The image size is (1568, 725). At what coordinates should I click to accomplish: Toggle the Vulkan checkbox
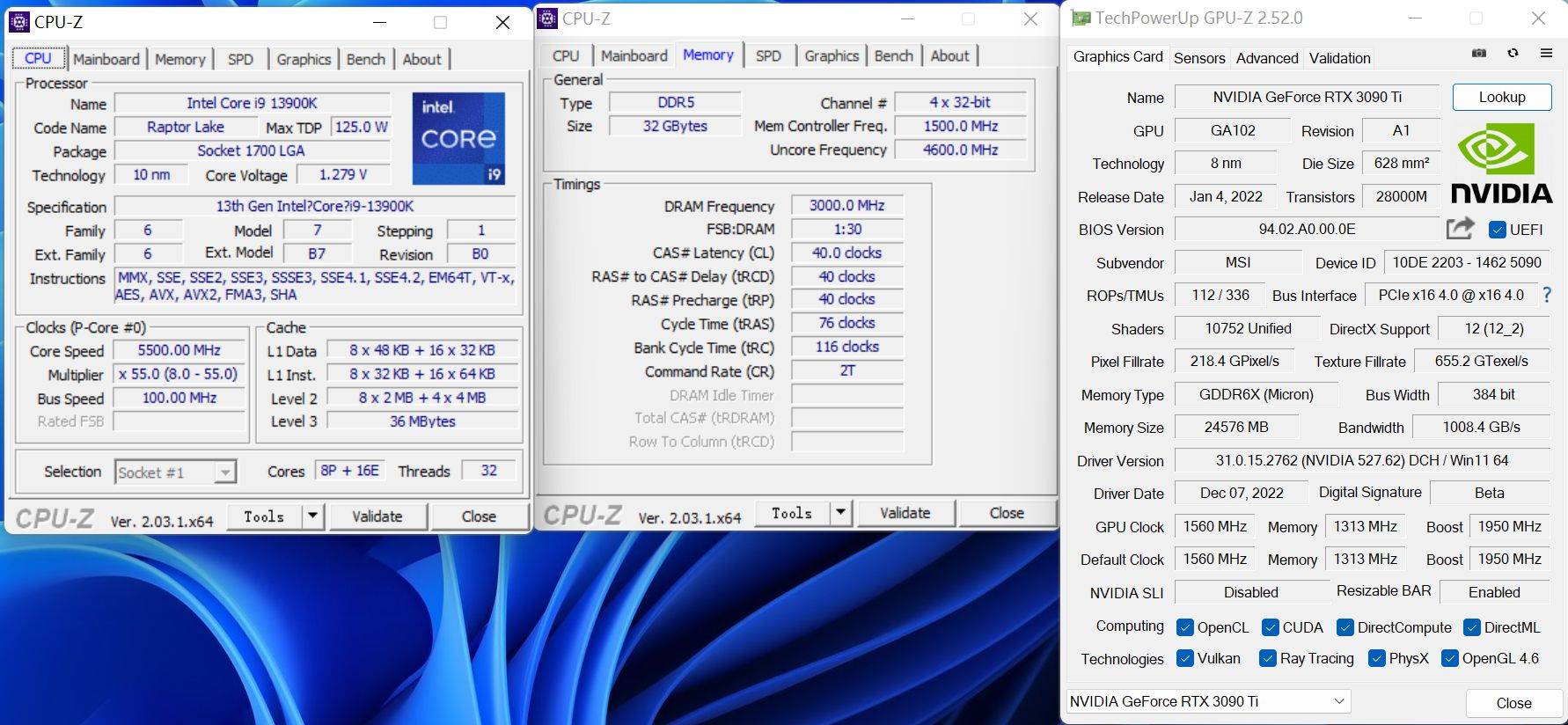(1184, 658)
